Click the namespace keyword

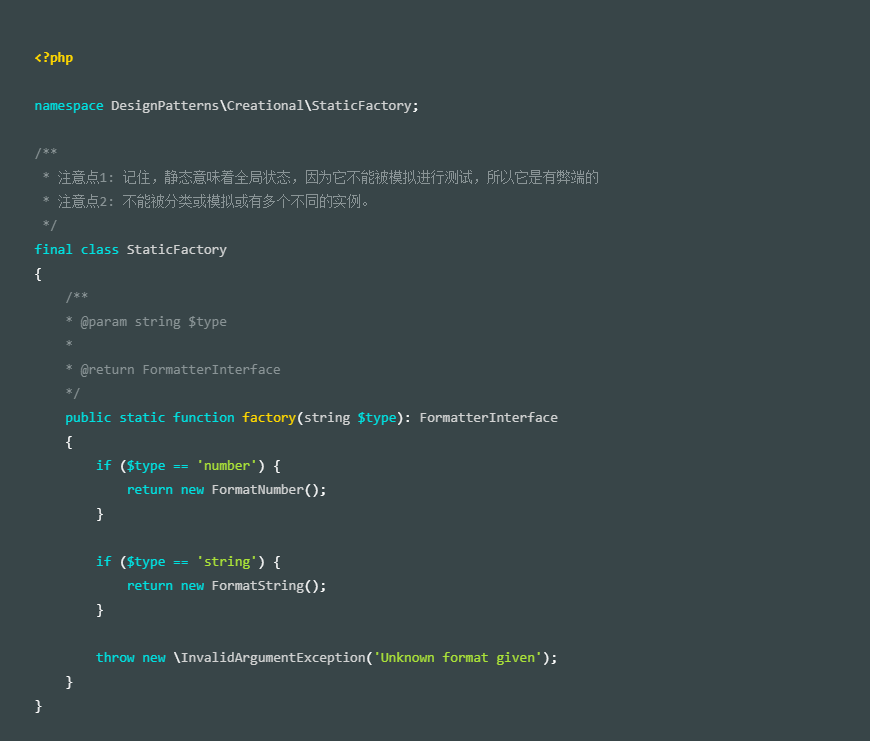[x=69, y=106]
